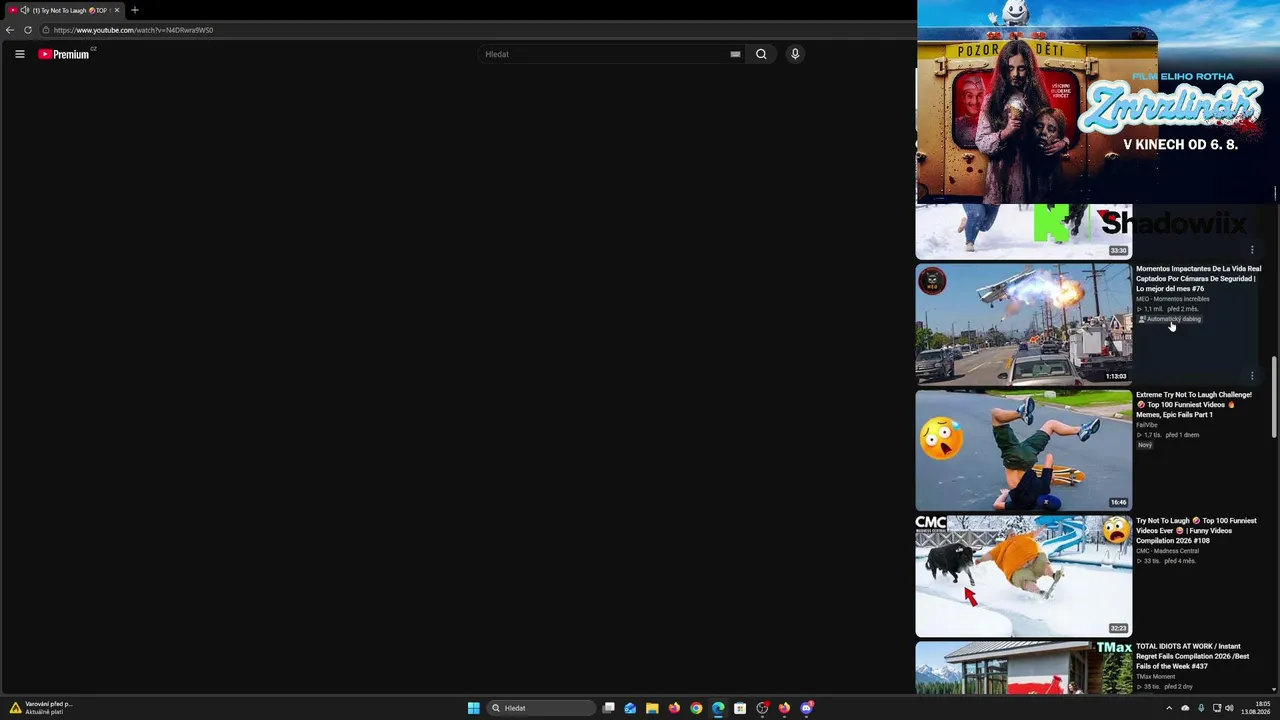Open a new browser tab
This screenshot has height=720, width=1280.
click(135, 10)
